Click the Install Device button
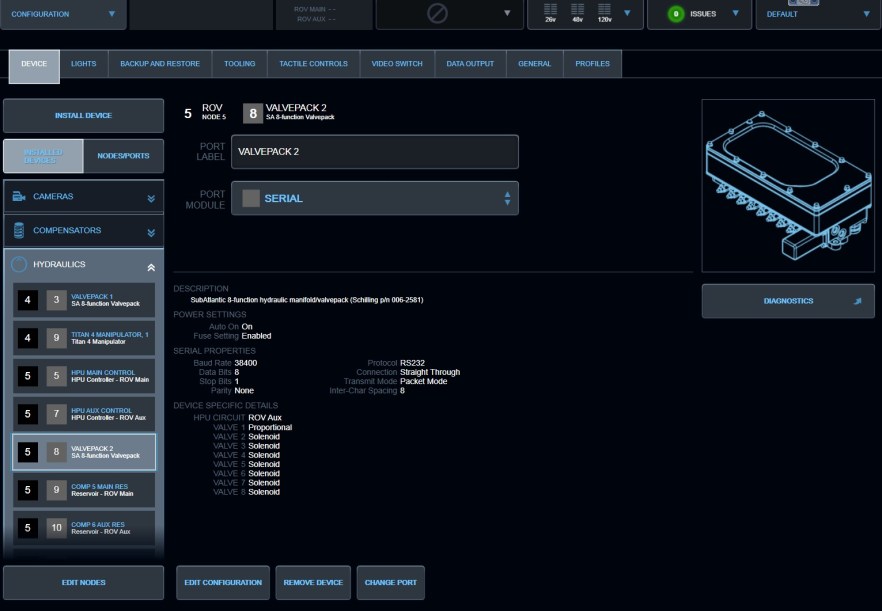 83,116
